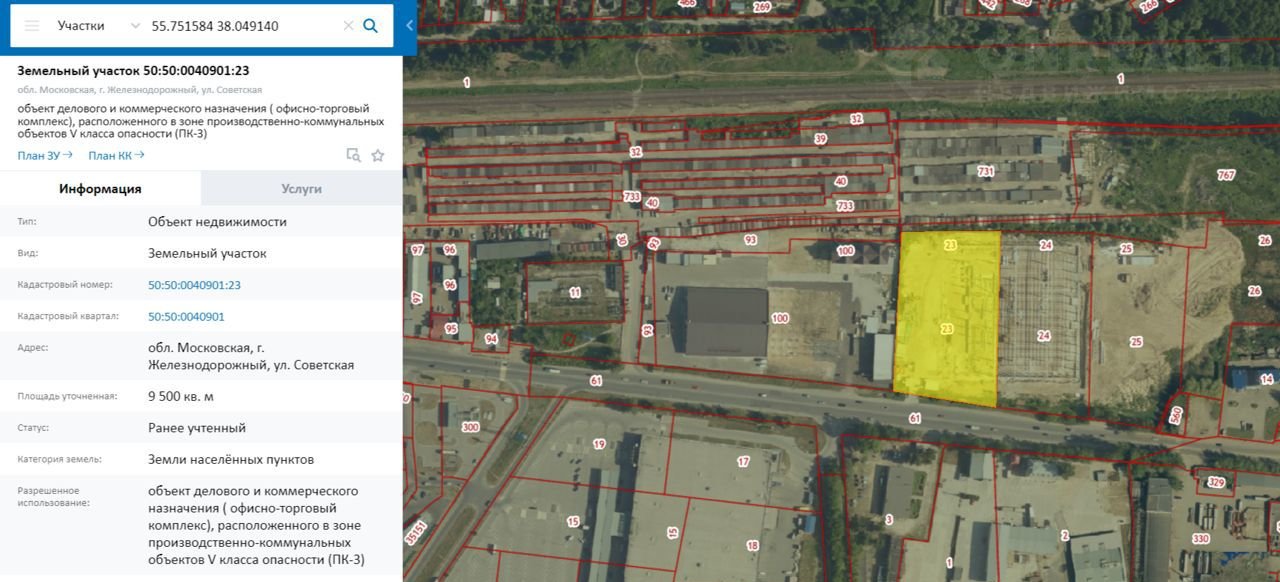Screen dimensions: 1280x582
Task: Click the zoom-to-object icon beside star
Action: pyautogui.click(x=353, y=155)
